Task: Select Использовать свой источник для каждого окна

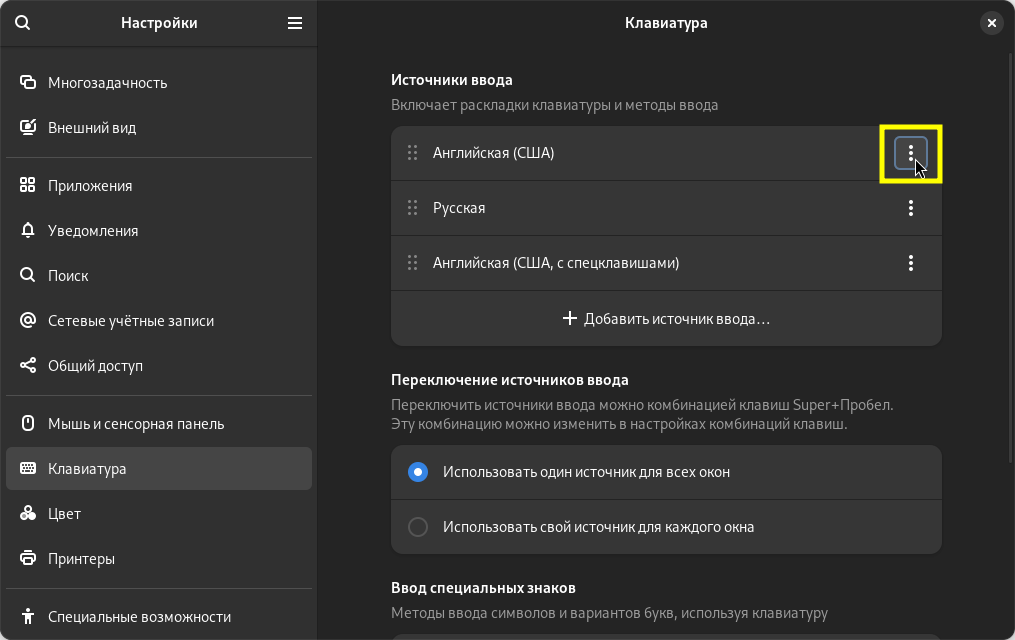Action: point(418,527)
